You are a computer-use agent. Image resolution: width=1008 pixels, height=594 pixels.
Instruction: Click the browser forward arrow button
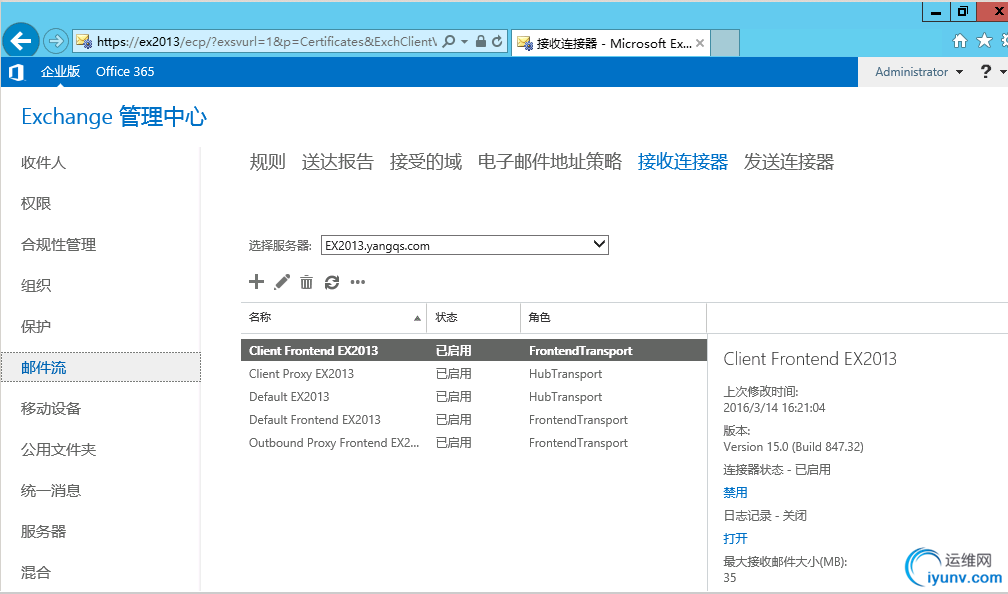click(x=56, y=42)
